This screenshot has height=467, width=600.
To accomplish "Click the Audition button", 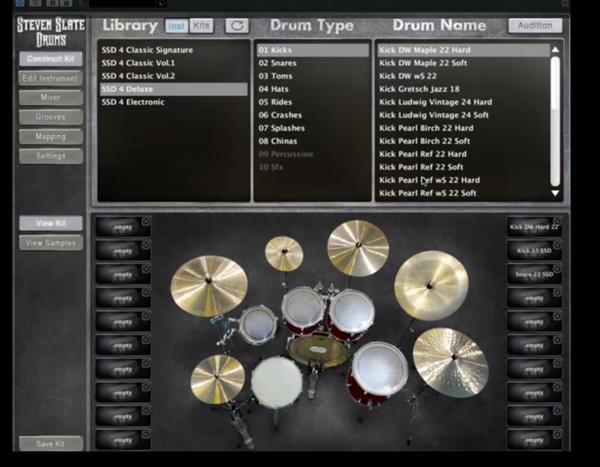I will click(535, 26).
